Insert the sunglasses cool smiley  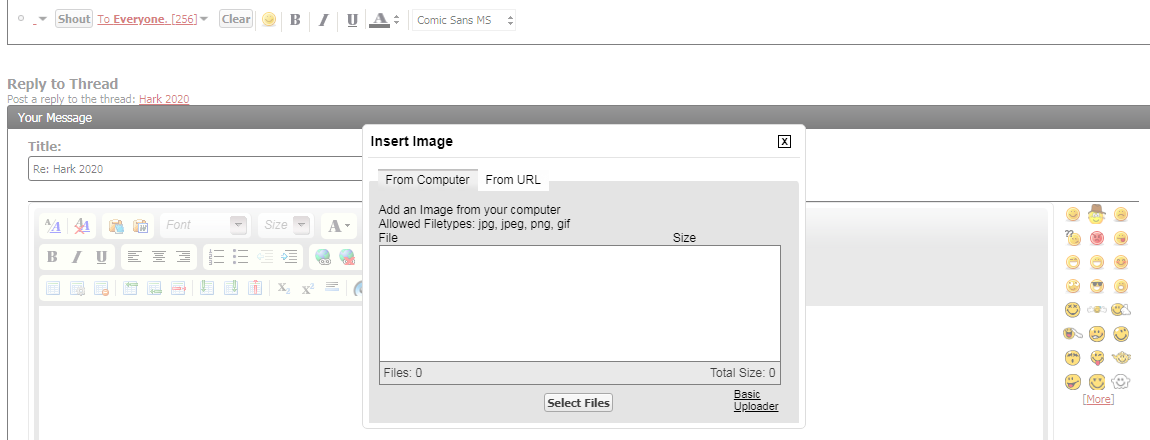point(1096,286)
